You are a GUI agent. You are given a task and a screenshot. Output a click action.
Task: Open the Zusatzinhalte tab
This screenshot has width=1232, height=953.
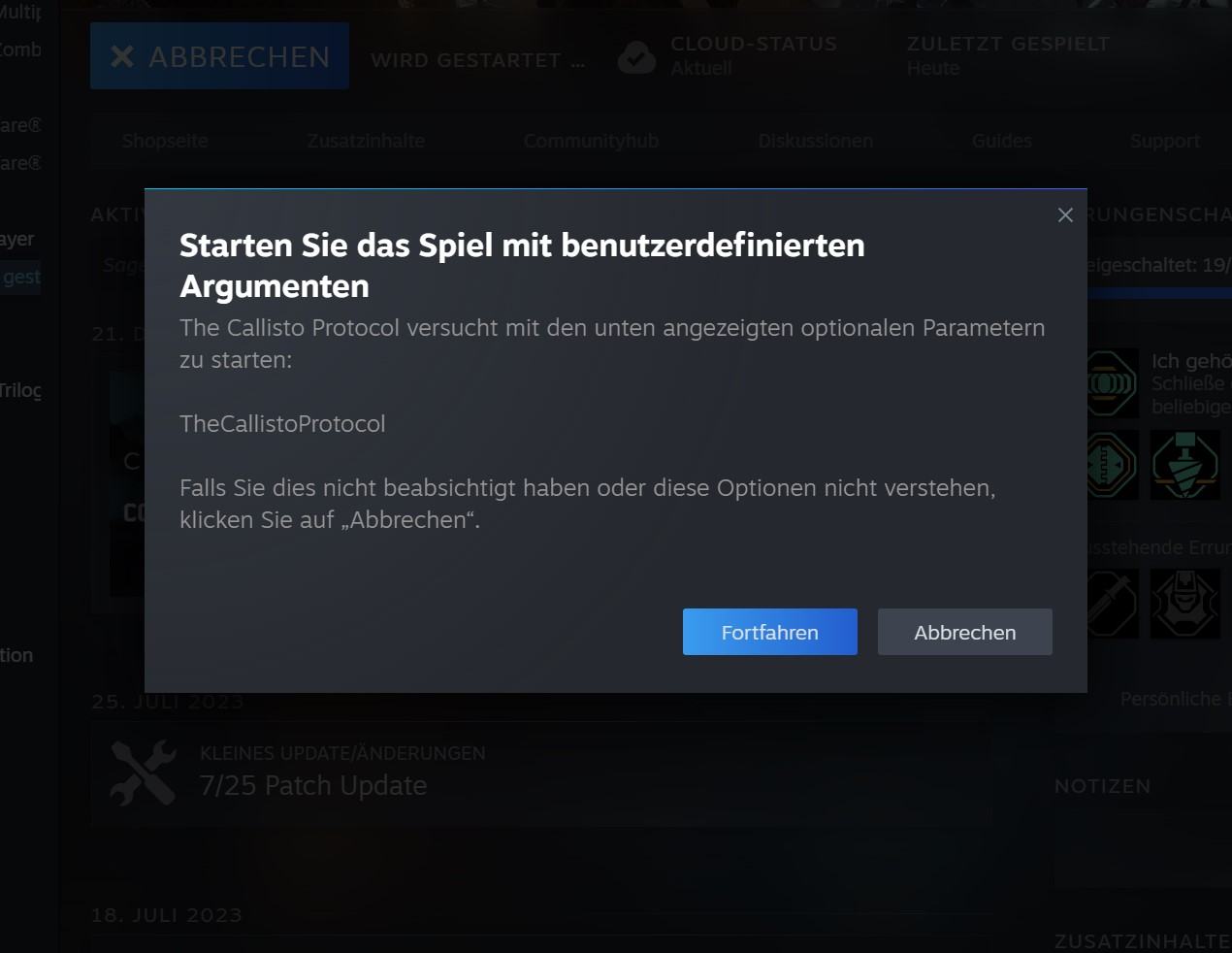tap(366, 141)
